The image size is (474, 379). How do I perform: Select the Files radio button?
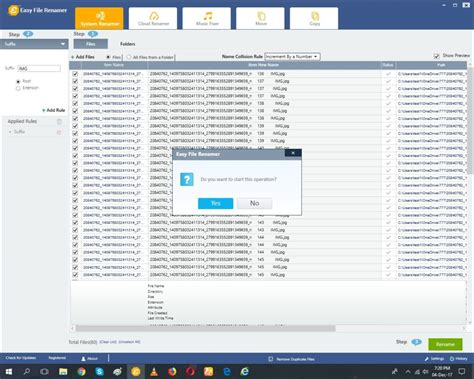point(108,57)
